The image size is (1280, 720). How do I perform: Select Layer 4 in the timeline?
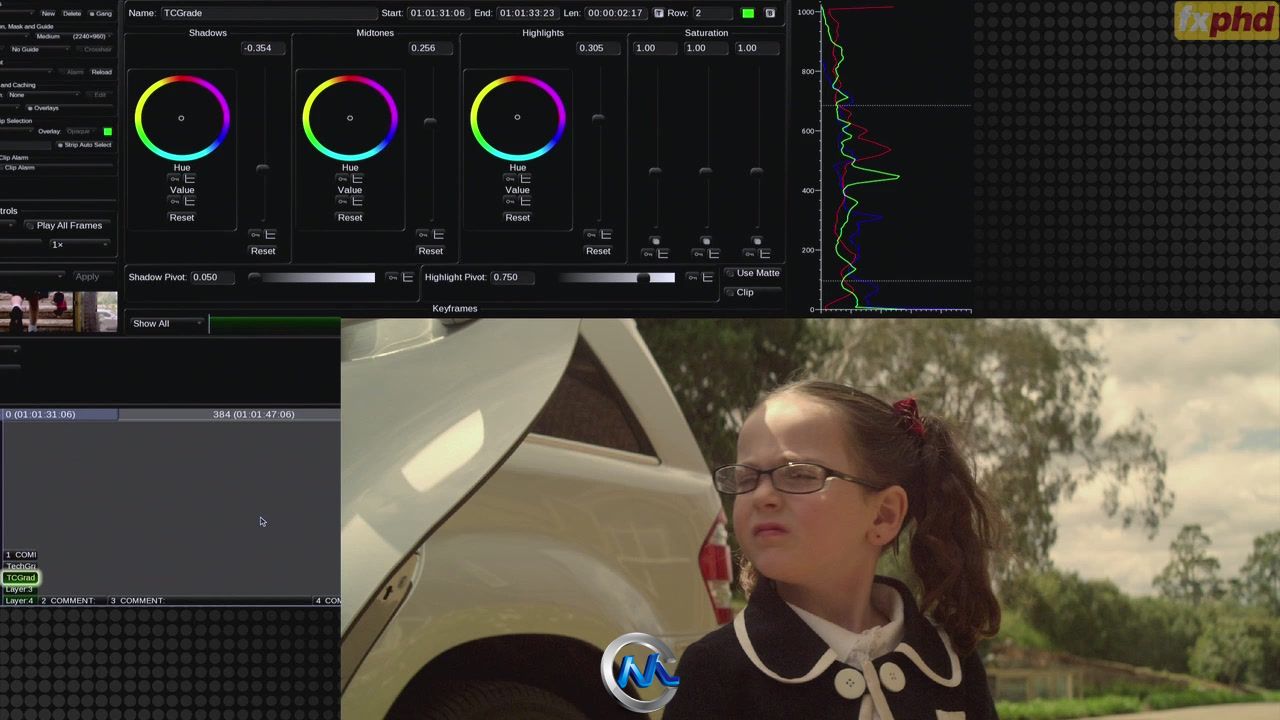19,601
